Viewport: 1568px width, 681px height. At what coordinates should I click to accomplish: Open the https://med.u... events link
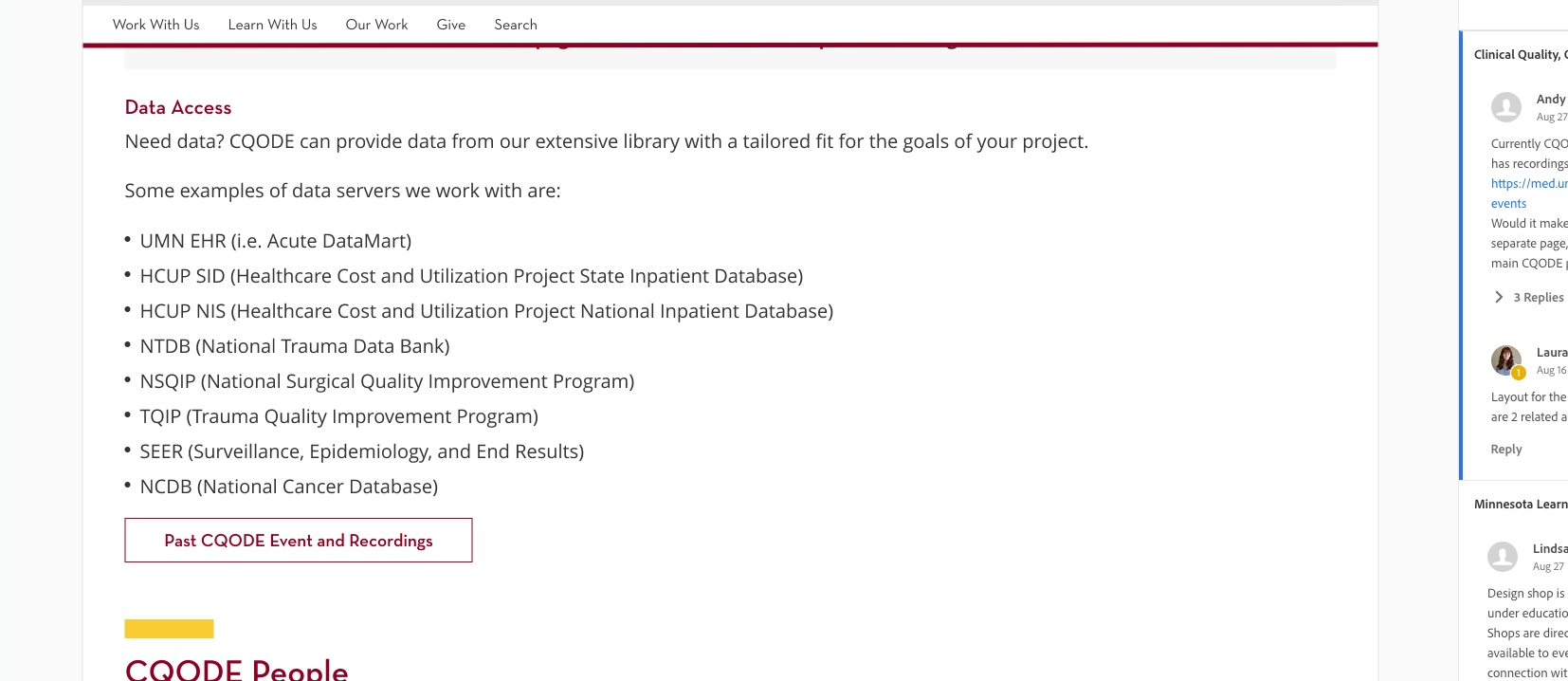pyautogui.click(x=1528, y=184)
